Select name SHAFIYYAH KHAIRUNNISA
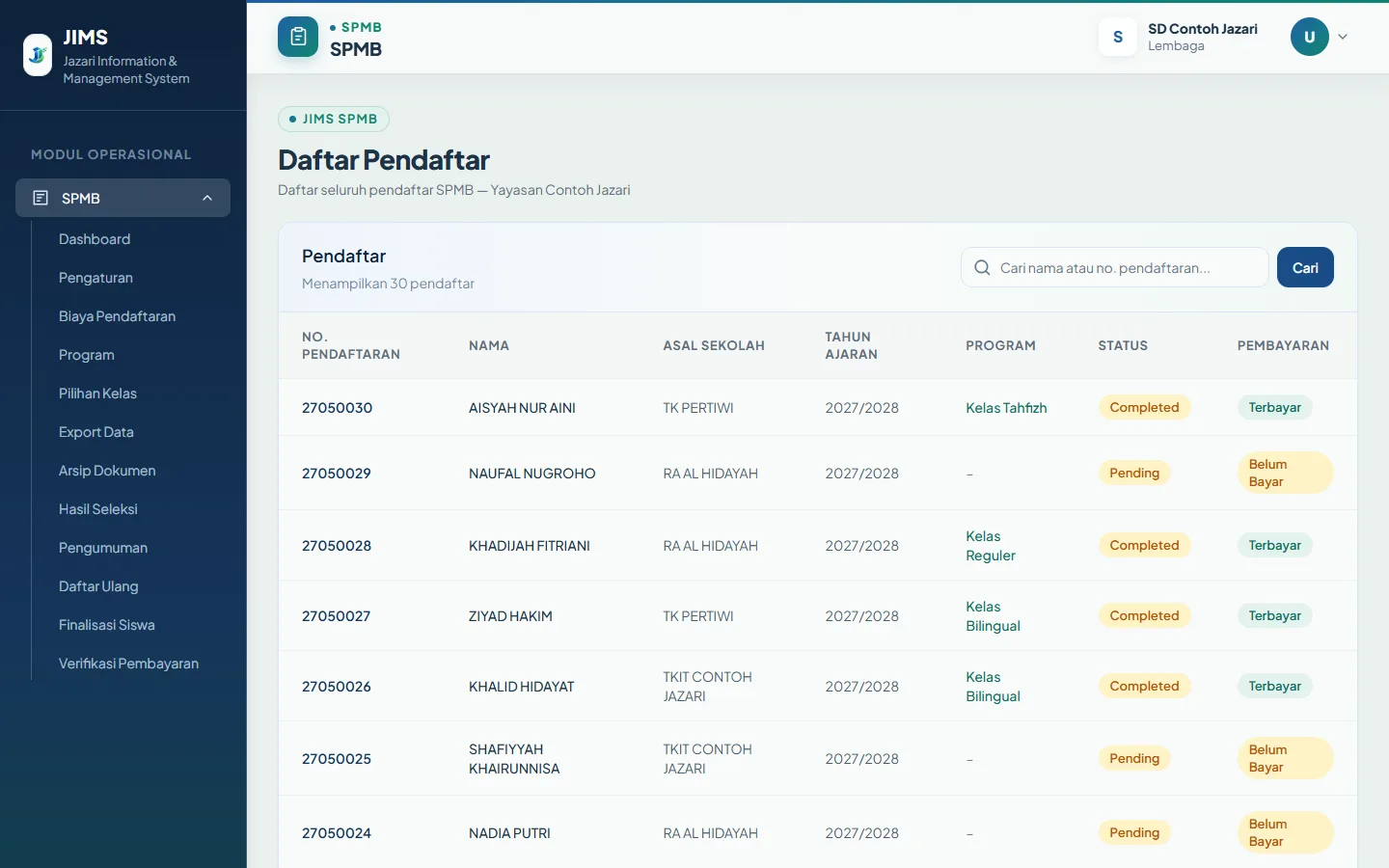1389x868 pixels. pyautogui.click(x=514, y=759)
